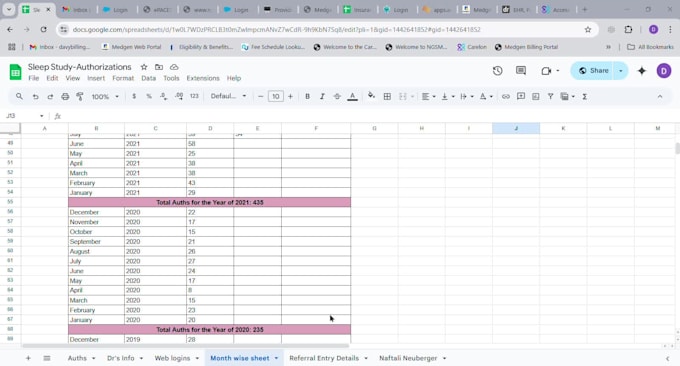This screenshot has width=680, height=366.
Task: Open version history clock icon
Action: tap(497, 71)
